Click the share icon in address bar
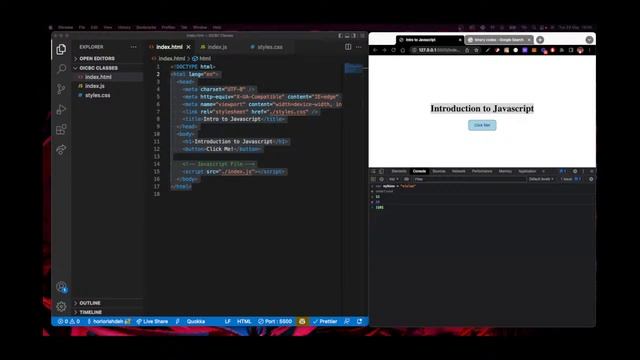The image size is (640, 360). (467, 50)
